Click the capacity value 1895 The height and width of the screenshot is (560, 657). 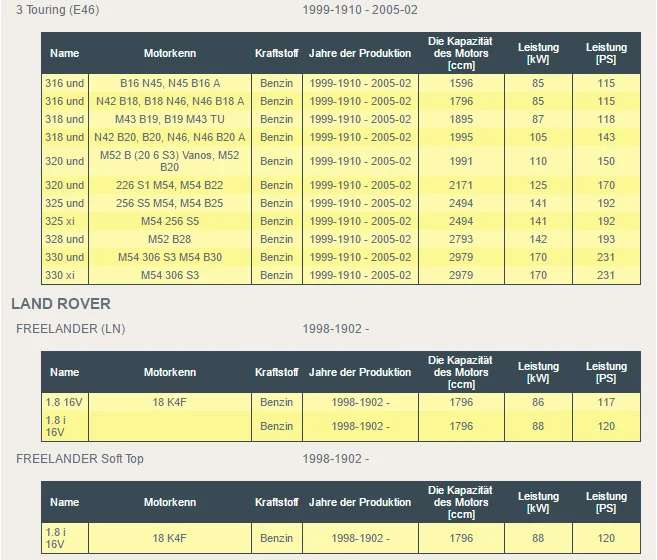pos(461,119)
